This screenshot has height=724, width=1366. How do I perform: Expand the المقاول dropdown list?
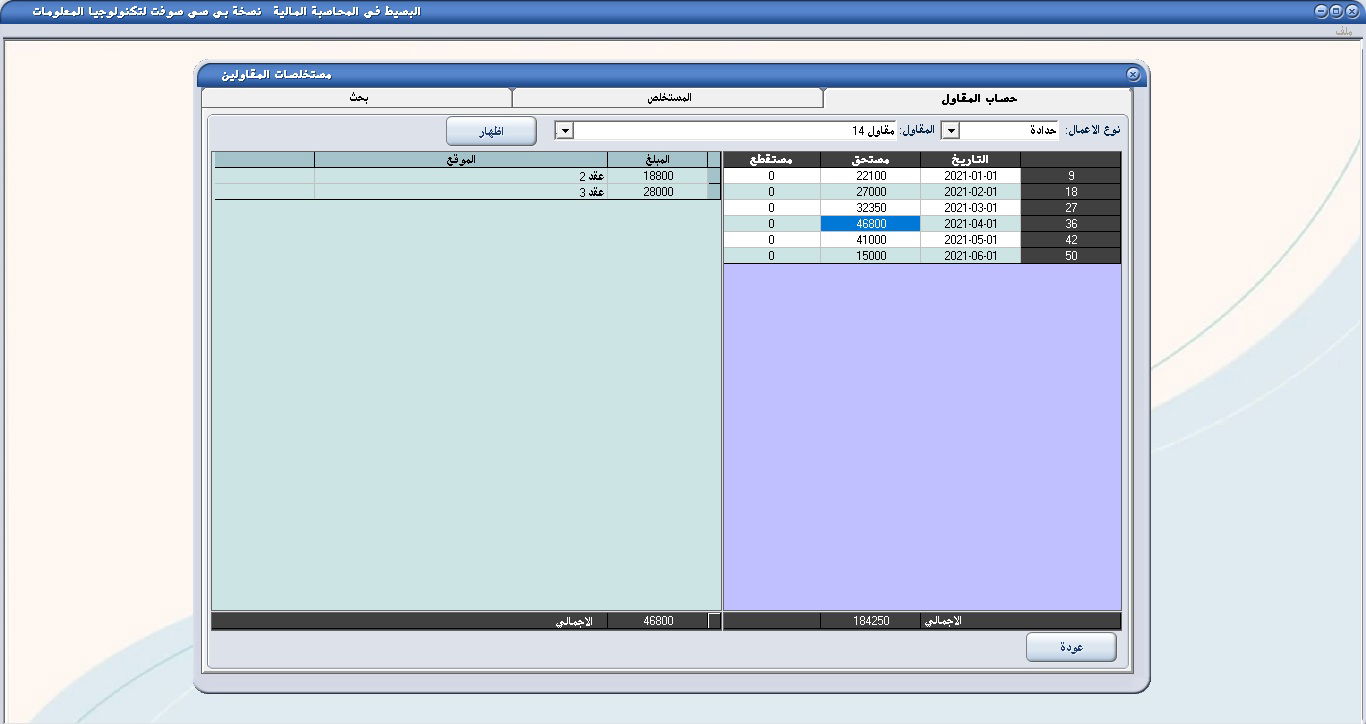tap(564, 131)
